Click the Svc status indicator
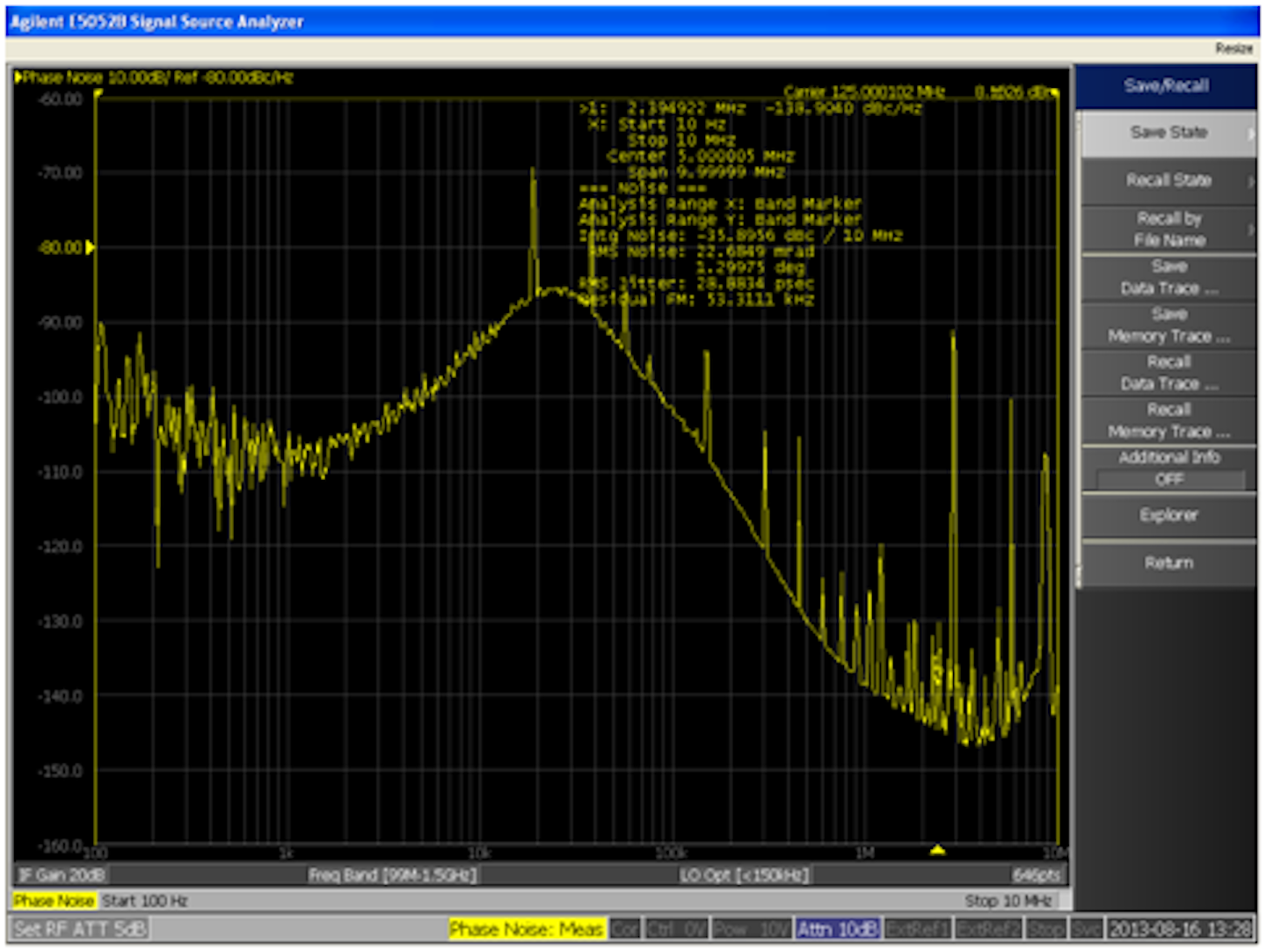This screenshot has height=952, width=1266. click(x=1085, y=929)
